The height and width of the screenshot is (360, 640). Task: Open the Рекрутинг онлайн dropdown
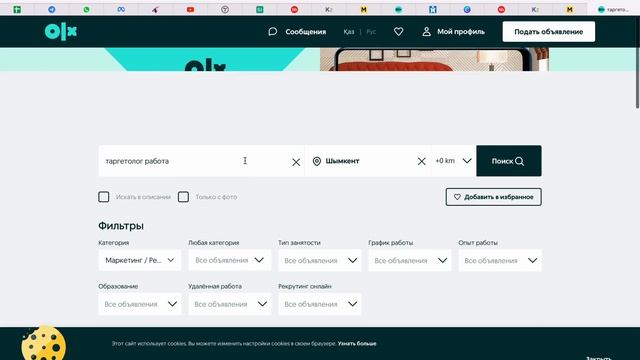tap(320, 304)
